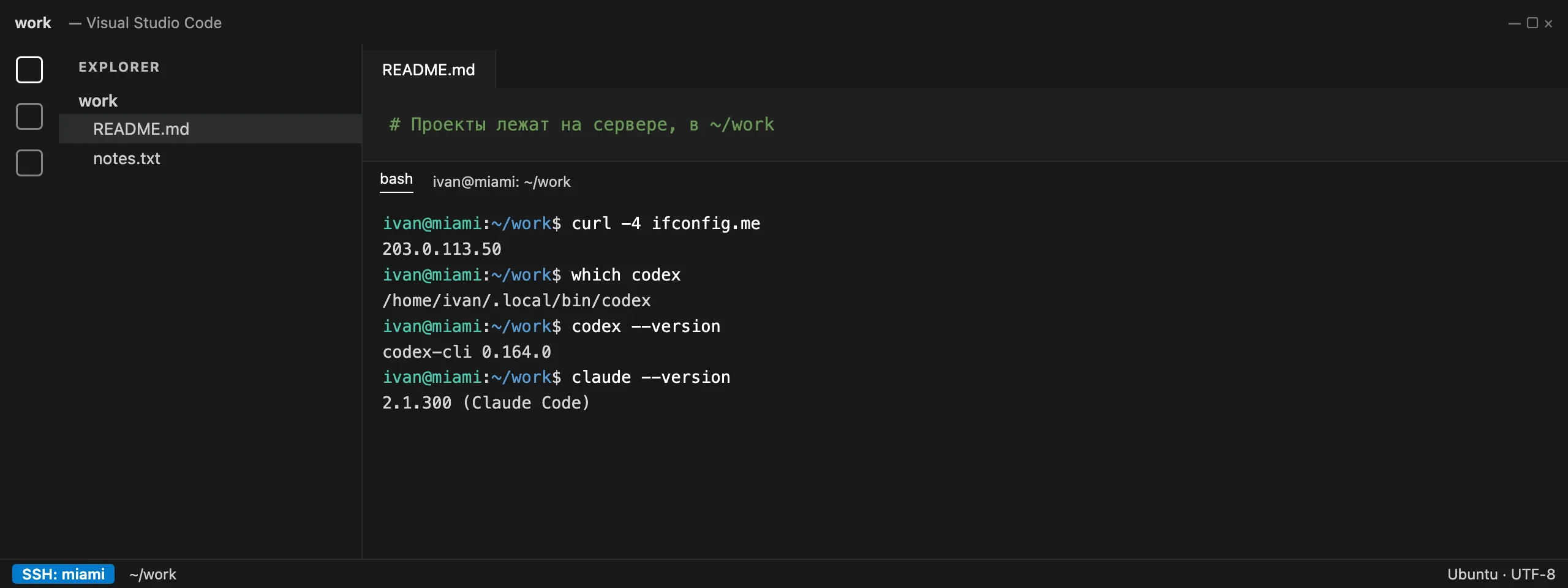Viewport: 1568px width, 588px height.
Task: Click the SSH: miami remote indicator
Action: point(63,574)
